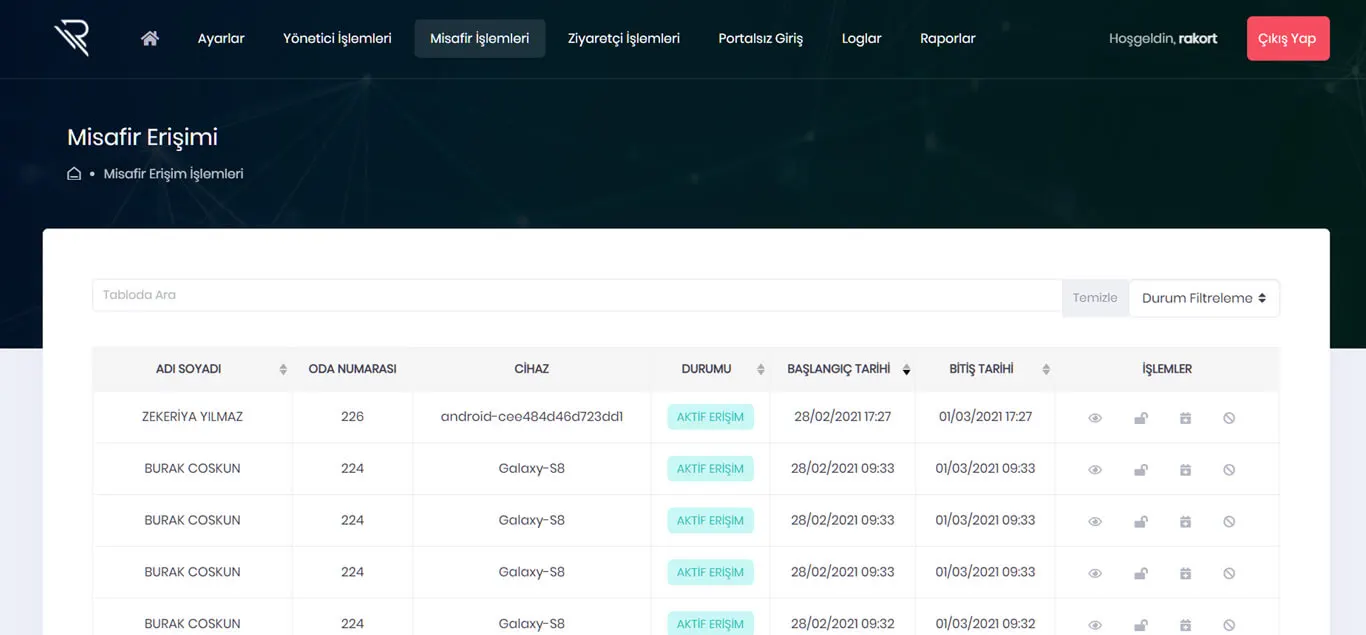Select the home icon in the navigation bar
The height and width of the screenshot is (635, 1366).
[x=149, y=37]
